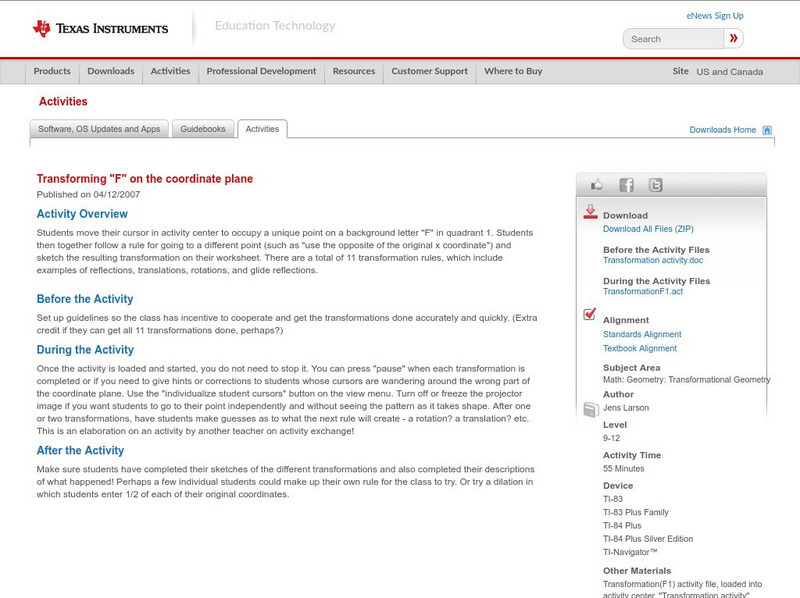Screen dimensions: 800x598
Task: Switch to the Guidebooks tab
Action: pos(203,129)
